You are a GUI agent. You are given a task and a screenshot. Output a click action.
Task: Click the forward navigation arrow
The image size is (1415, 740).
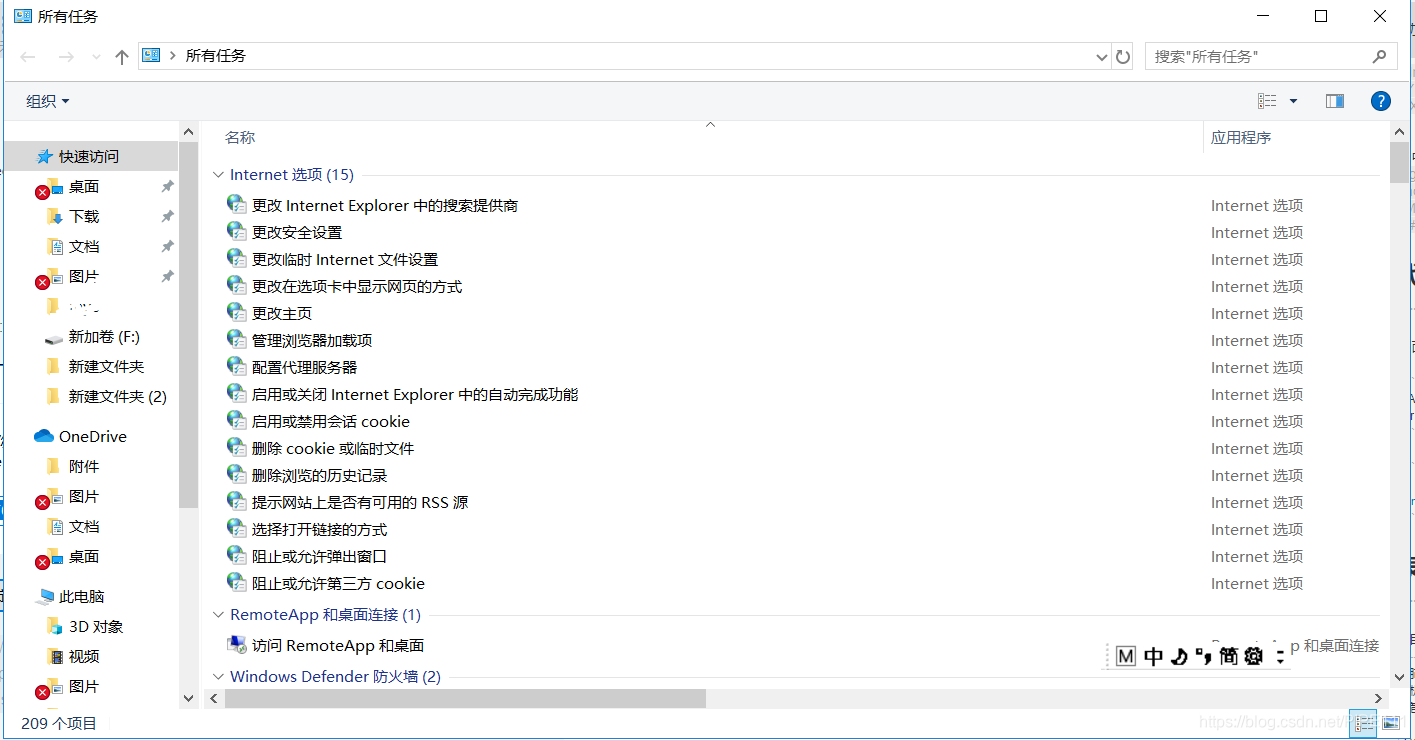(66, 57)
